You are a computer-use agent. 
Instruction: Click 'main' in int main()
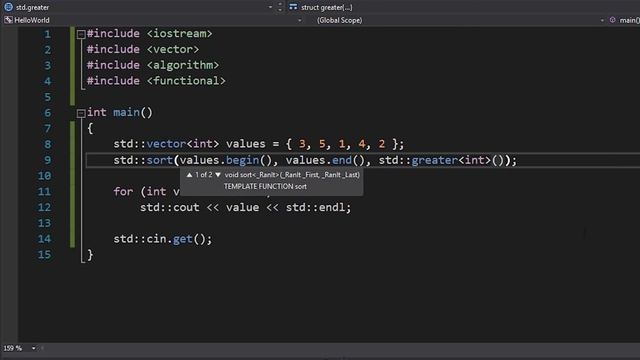(x=126, y=112)
